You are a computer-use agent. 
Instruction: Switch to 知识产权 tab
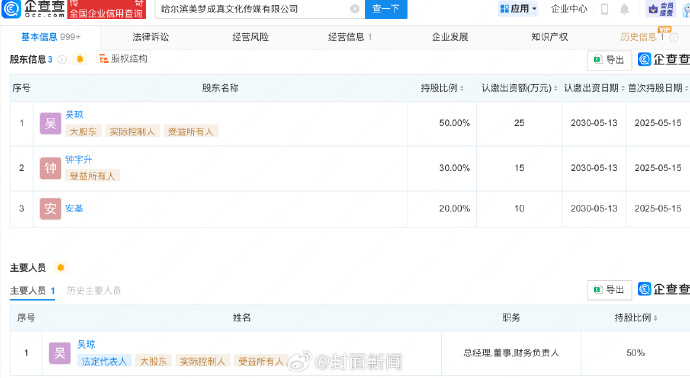coord(550,37)
